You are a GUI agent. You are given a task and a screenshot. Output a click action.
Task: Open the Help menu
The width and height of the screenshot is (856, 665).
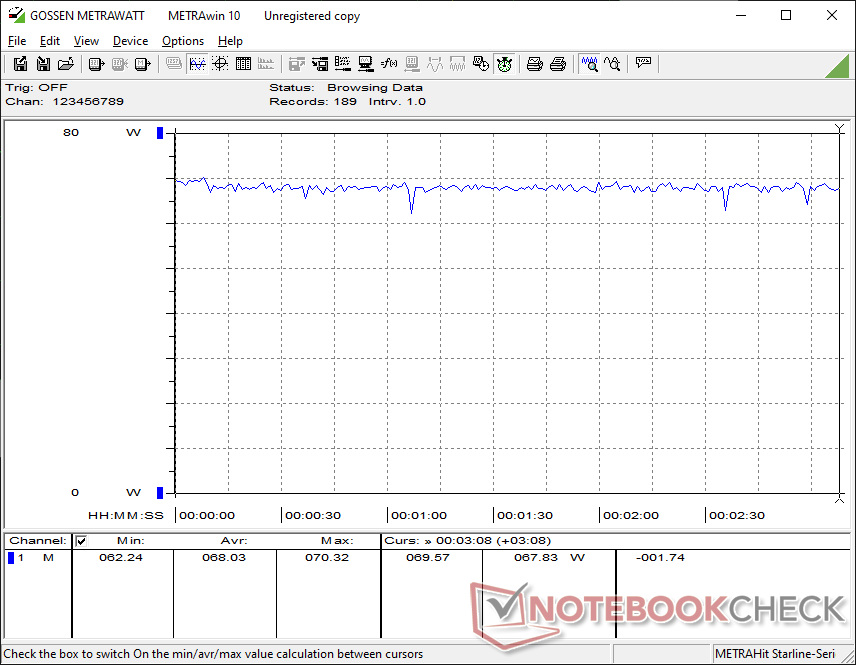click(x=230, y=41)
